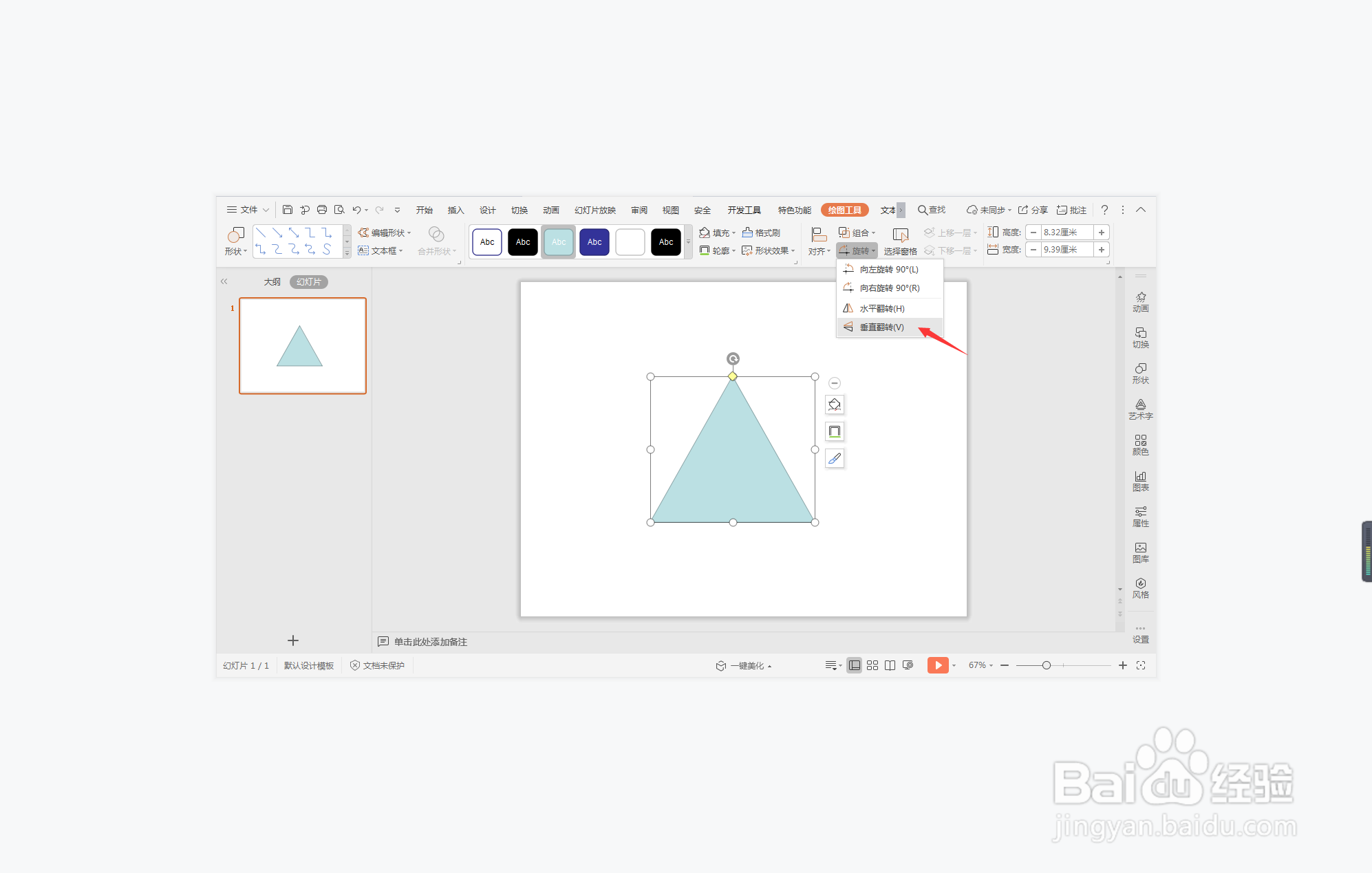Click the floating format brush icon beside triangle

click(835, 458)
